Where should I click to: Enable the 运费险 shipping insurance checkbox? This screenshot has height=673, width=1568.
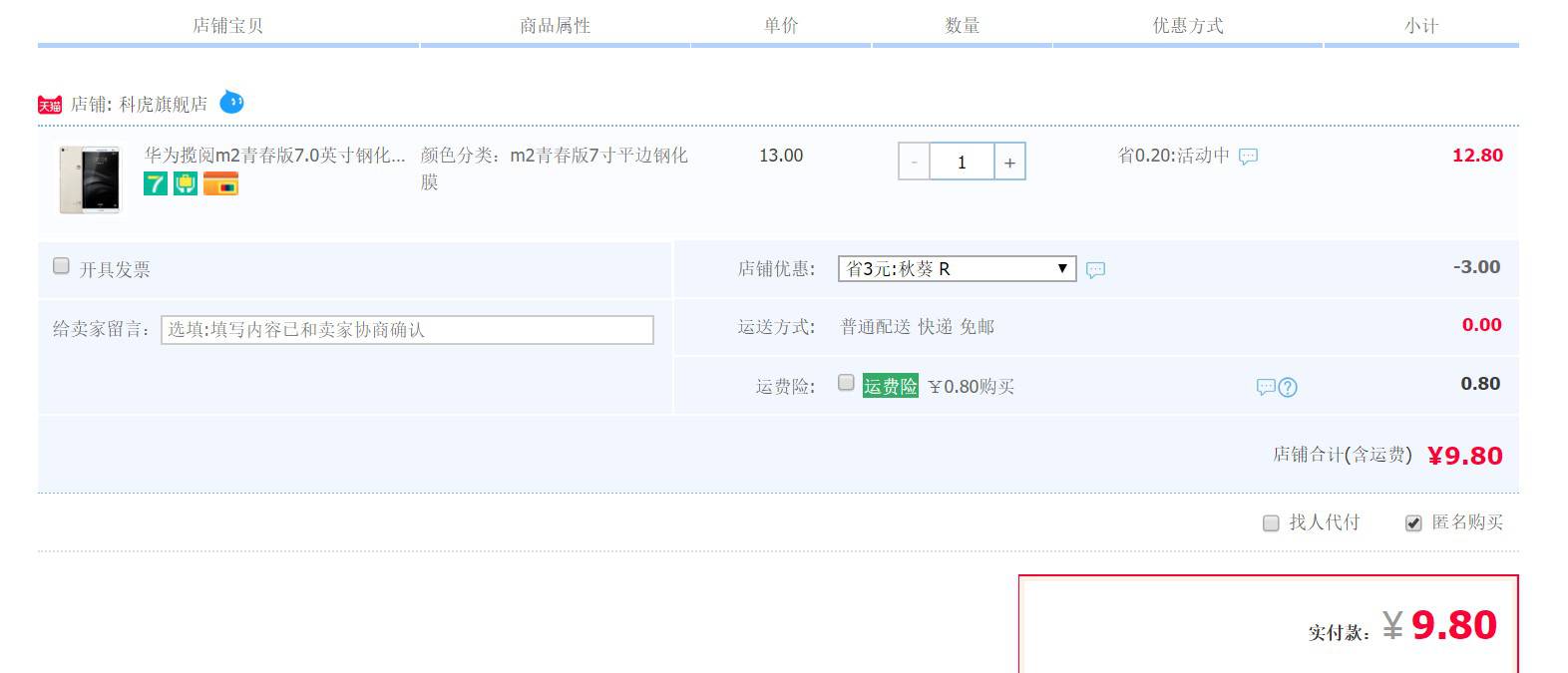coord(846,383)
